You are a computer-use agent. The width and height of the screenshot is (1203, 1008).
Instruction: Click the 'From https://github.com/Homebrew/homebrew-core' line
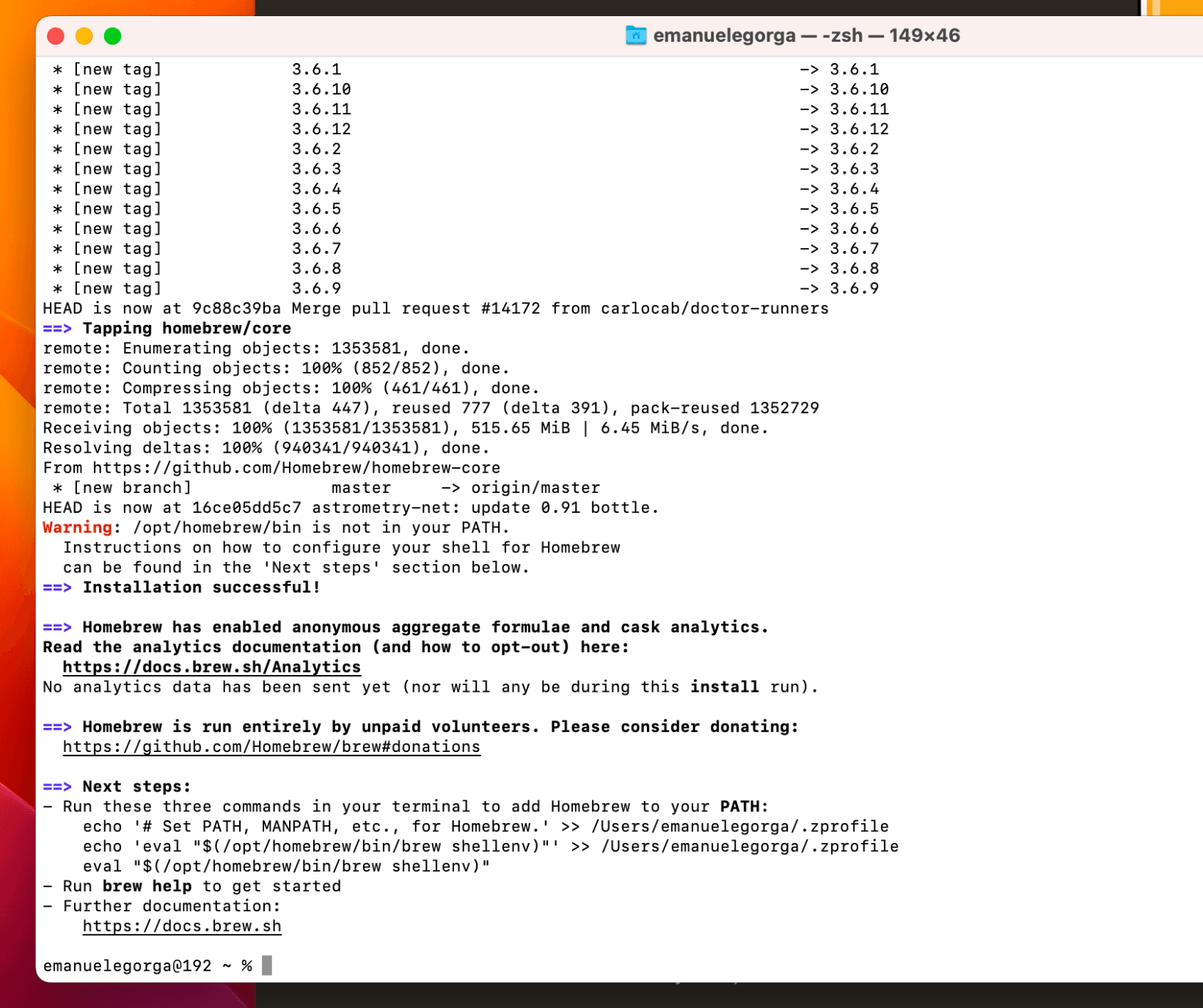[271, 468]
